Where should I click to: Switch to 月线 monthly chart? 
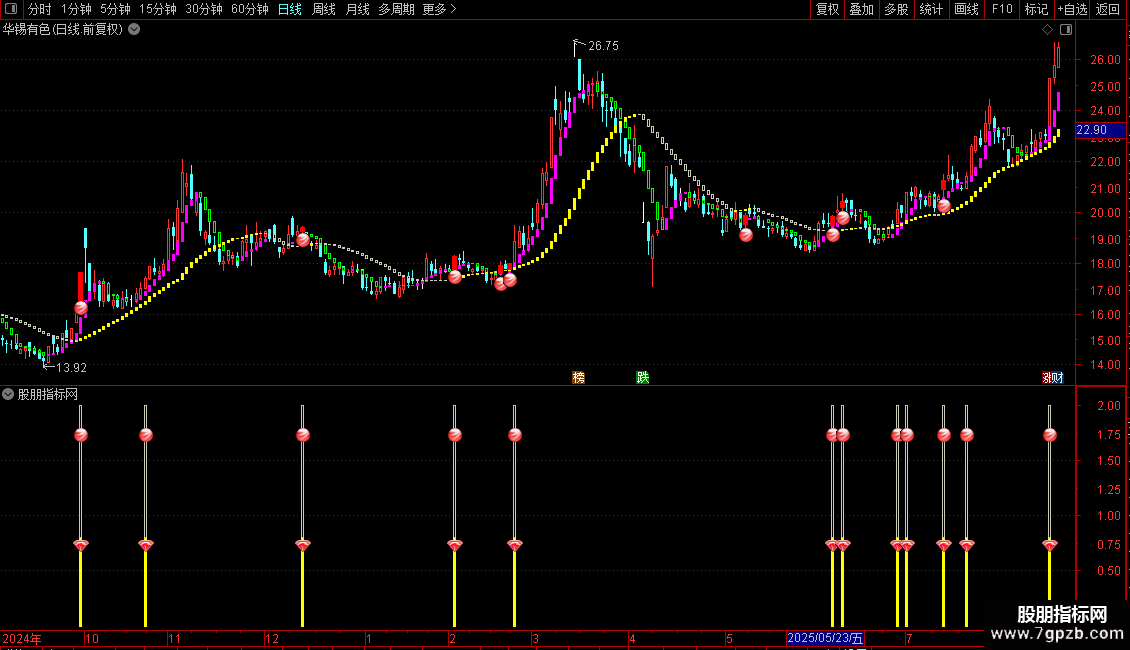[357, 9]
